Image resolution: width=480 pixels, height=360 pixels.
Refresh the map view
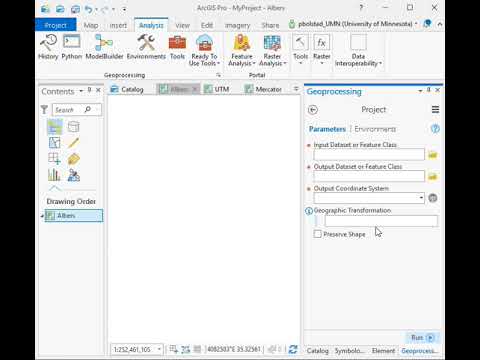tap(293, 349)
